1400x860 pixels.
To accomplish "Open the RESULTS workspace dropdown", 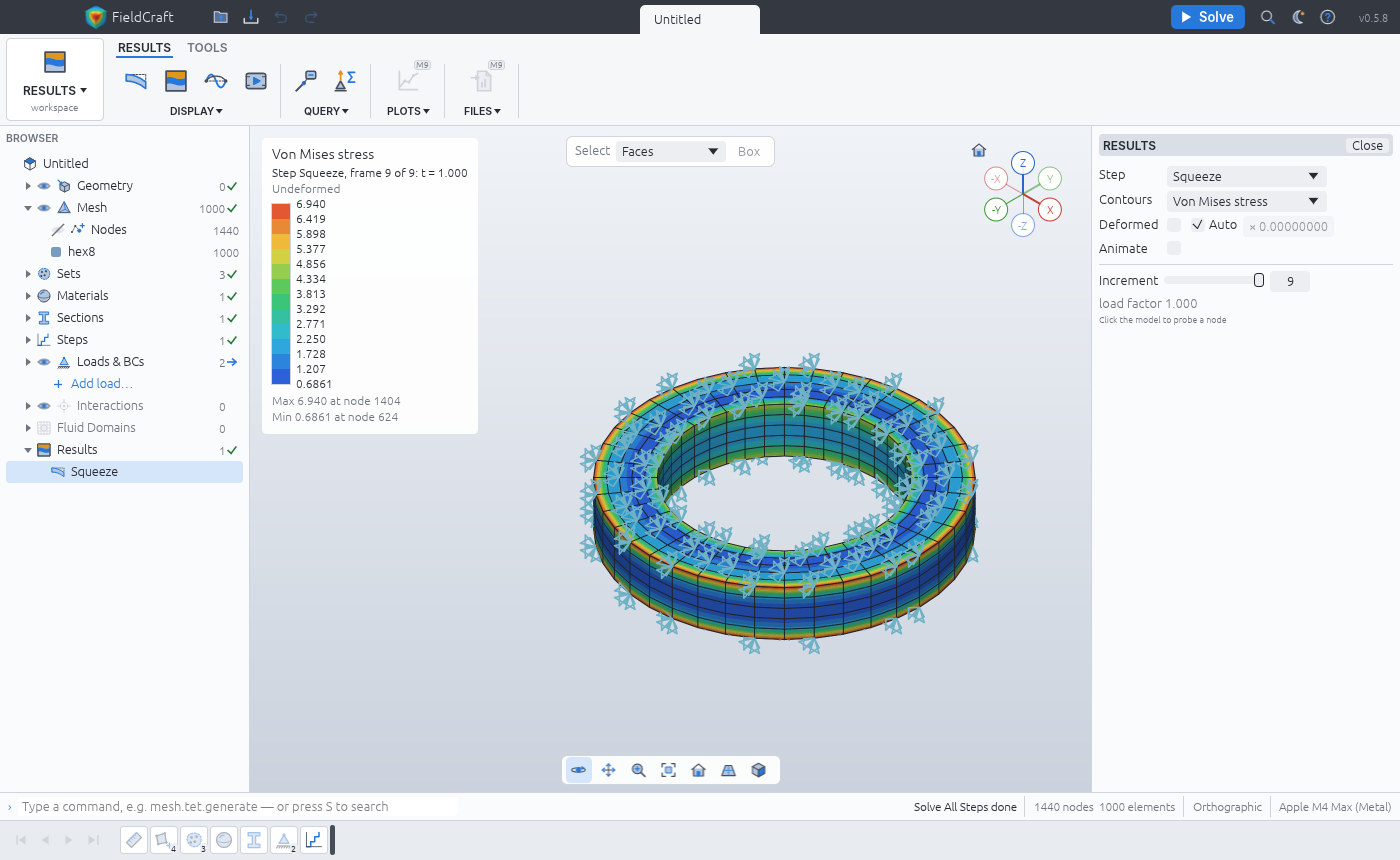I will tap(55, 80).
